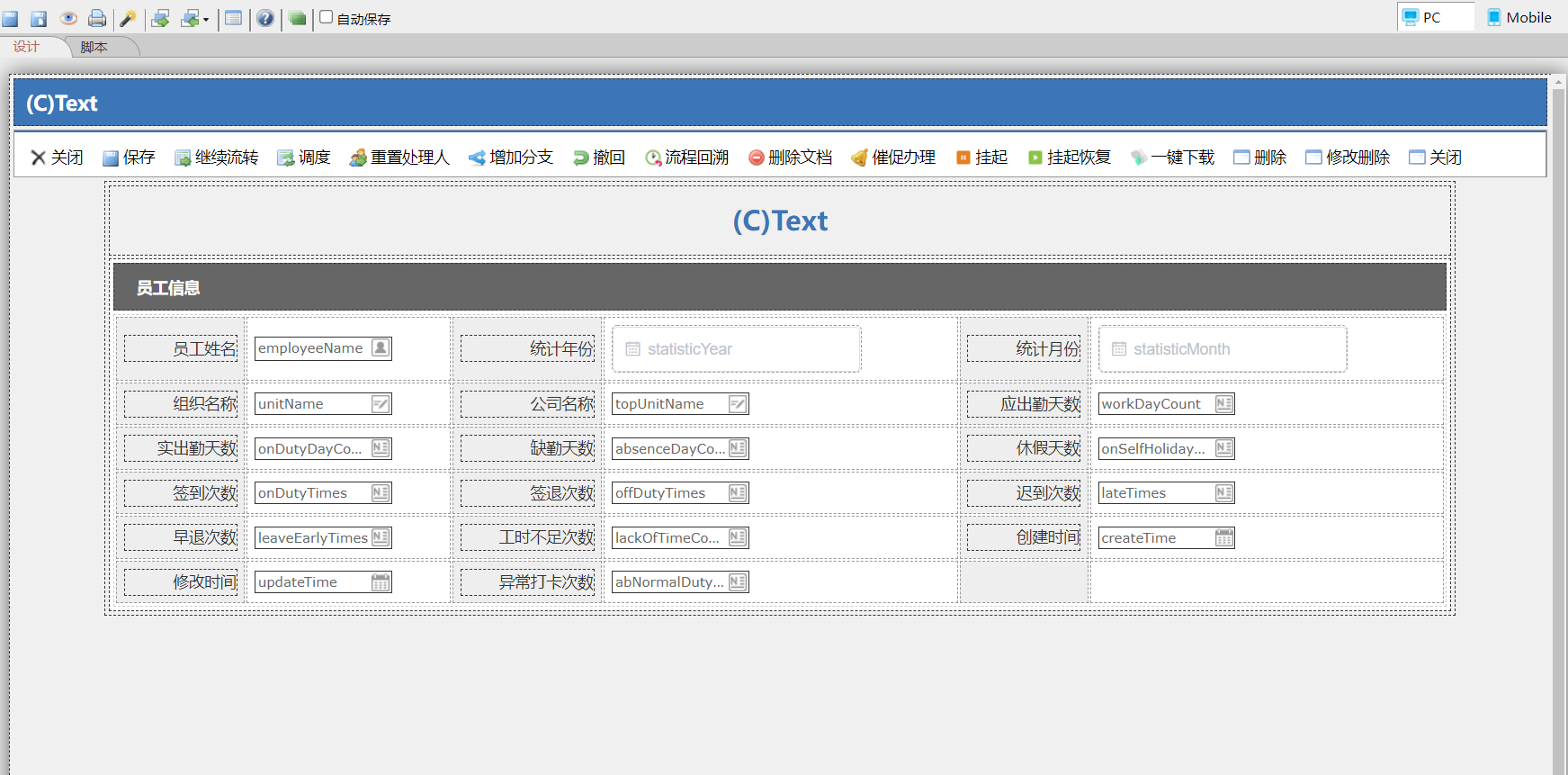Click number icon in workDayCount field
This screenshot has width=1568, height=775.
[x=1224, y=404]
